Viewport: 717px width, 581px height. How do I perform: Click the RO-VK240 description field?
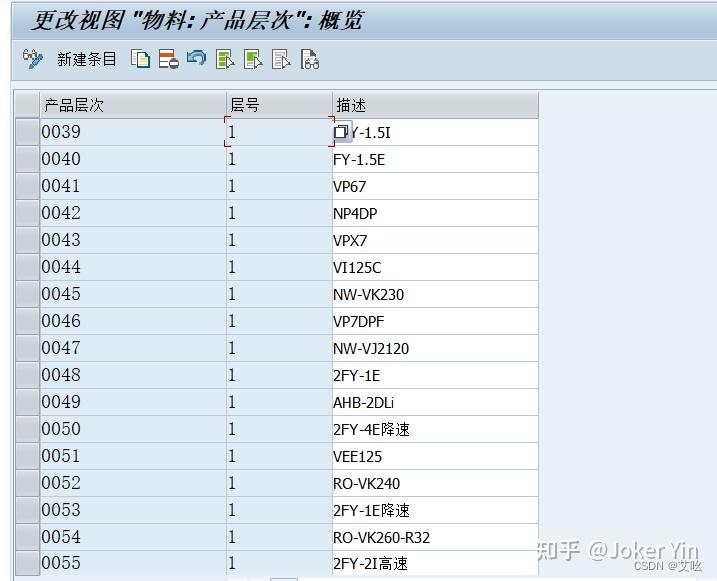[435, 483]
